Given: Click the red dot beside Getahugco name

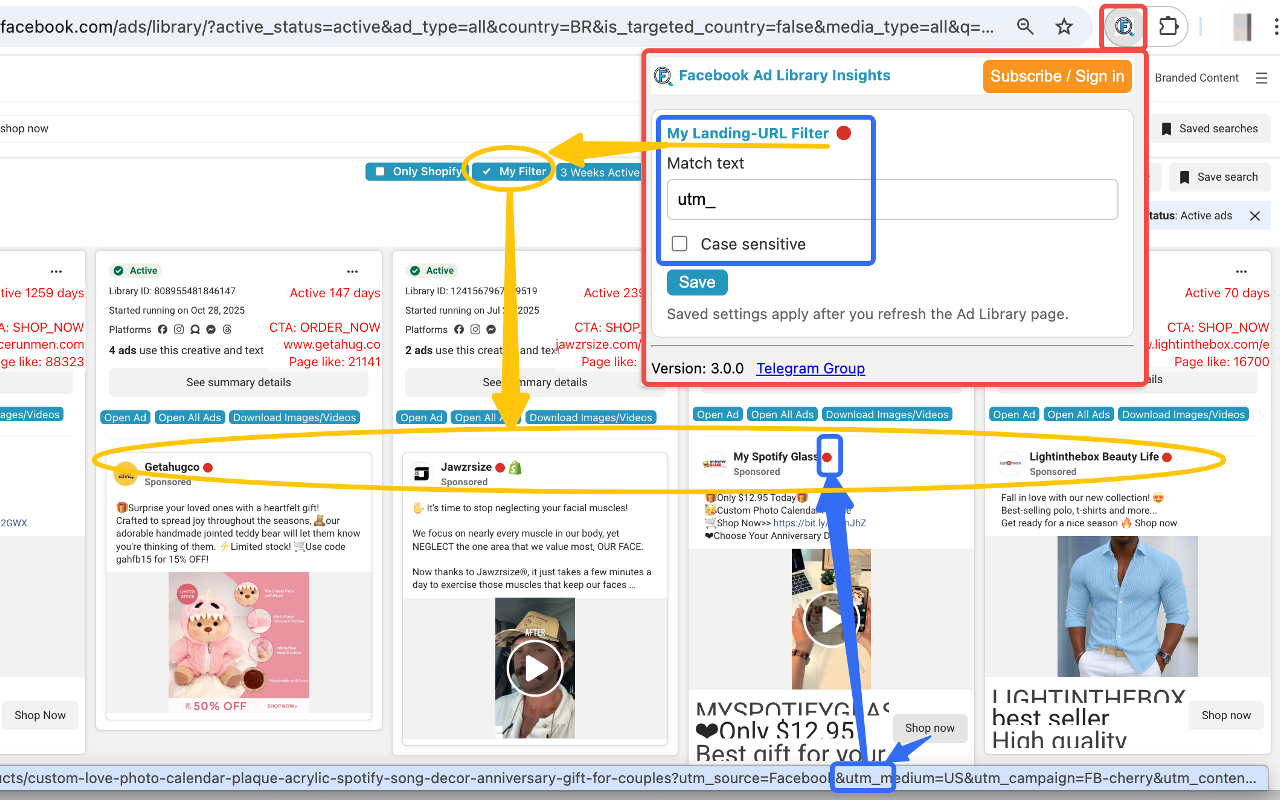Looking at the screenshot, I should click(208, 467).
